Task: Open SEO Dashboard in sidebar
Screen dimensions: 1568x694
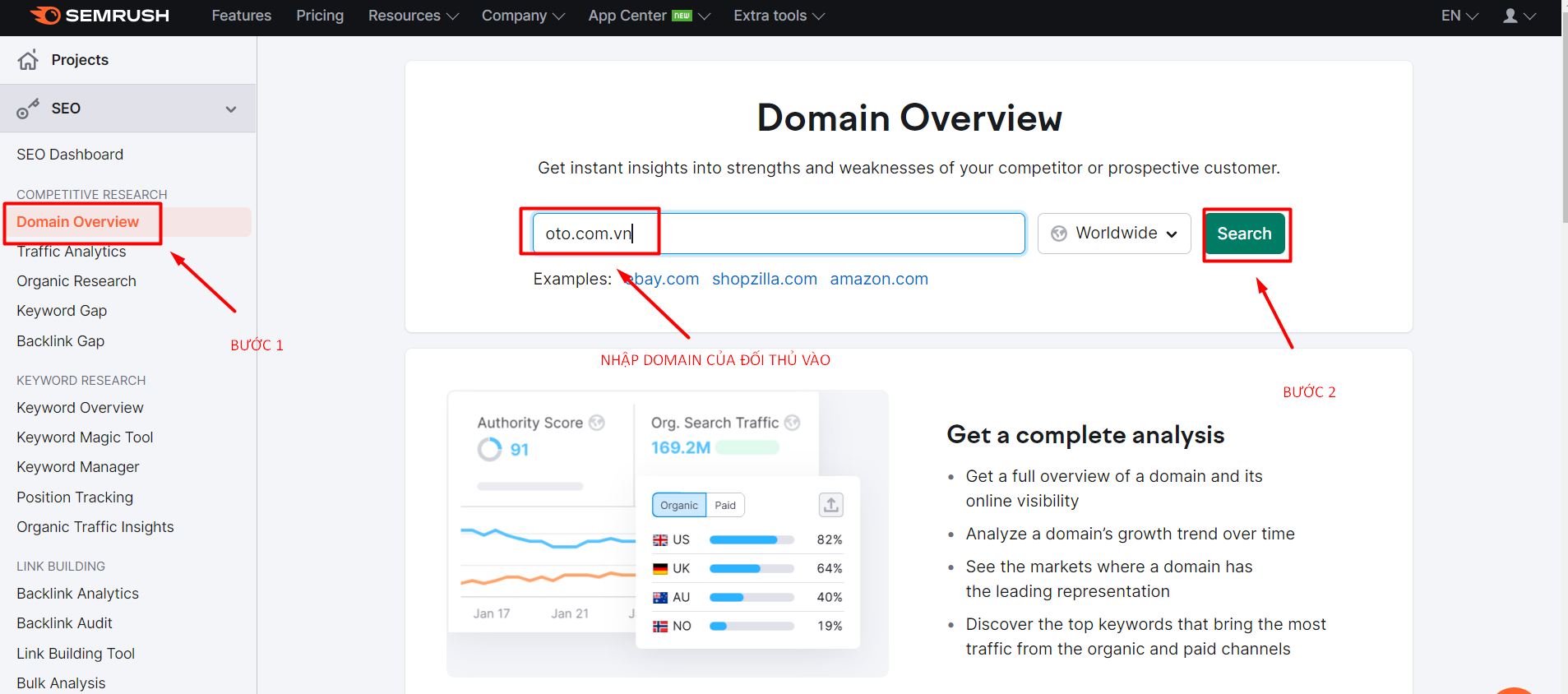Action: click(x=70, y=155)
